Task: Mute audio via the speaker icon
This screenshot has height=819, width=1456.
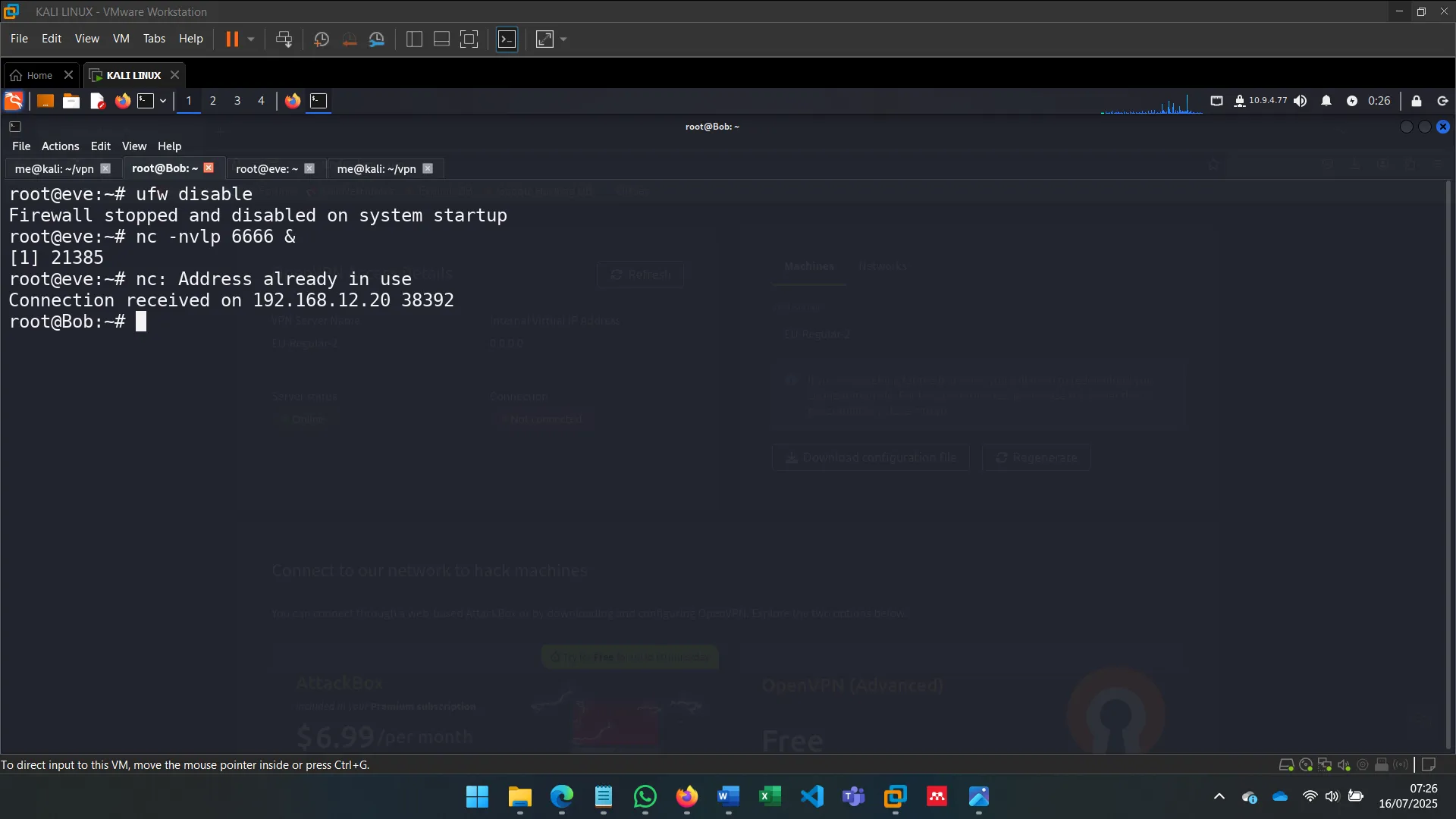Action: [x=1301, y=101]
